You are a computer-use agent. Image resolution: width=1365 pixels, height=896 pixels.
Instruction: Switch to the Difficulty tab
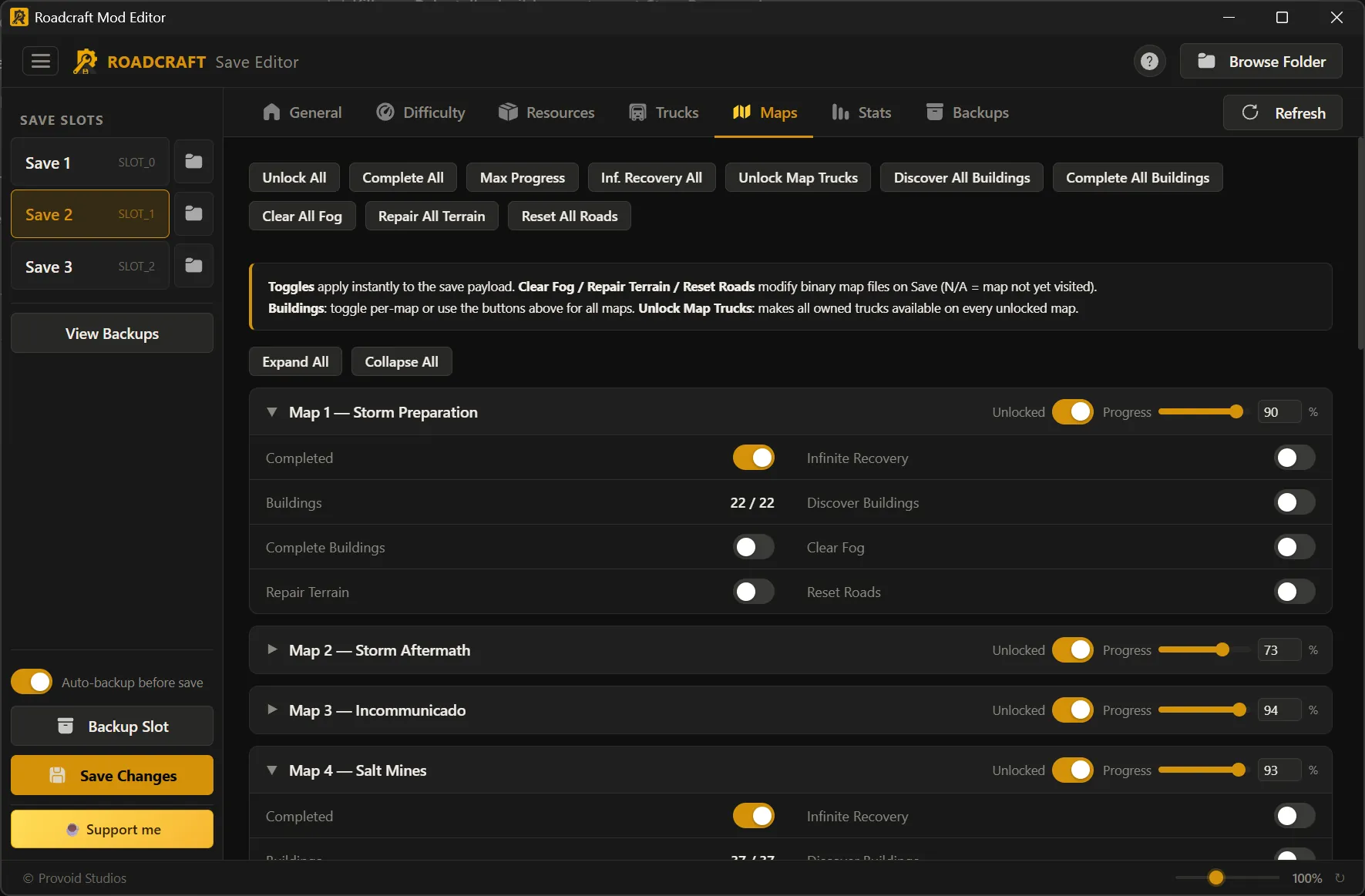[421, 112]
